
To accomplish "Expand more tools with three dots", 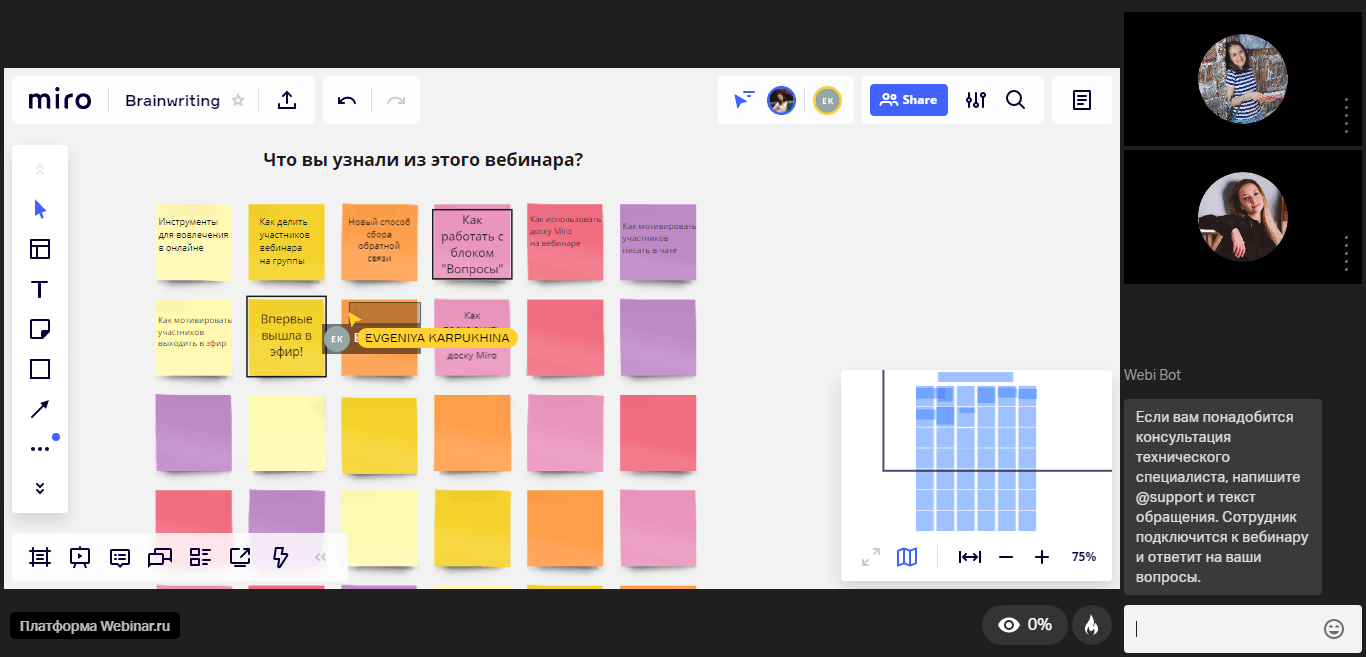I will coord(40,449).
